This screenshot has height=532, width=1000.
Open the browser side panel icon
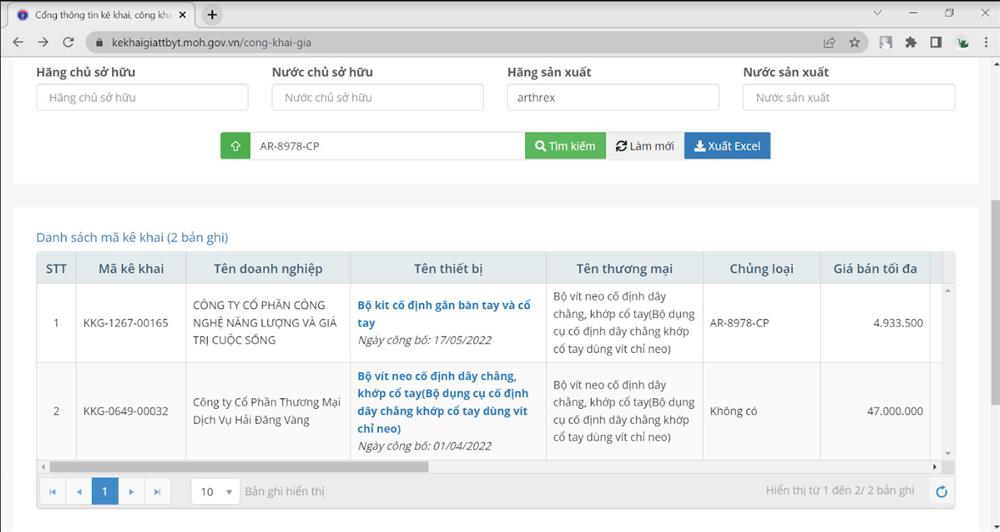coord(936,43)
